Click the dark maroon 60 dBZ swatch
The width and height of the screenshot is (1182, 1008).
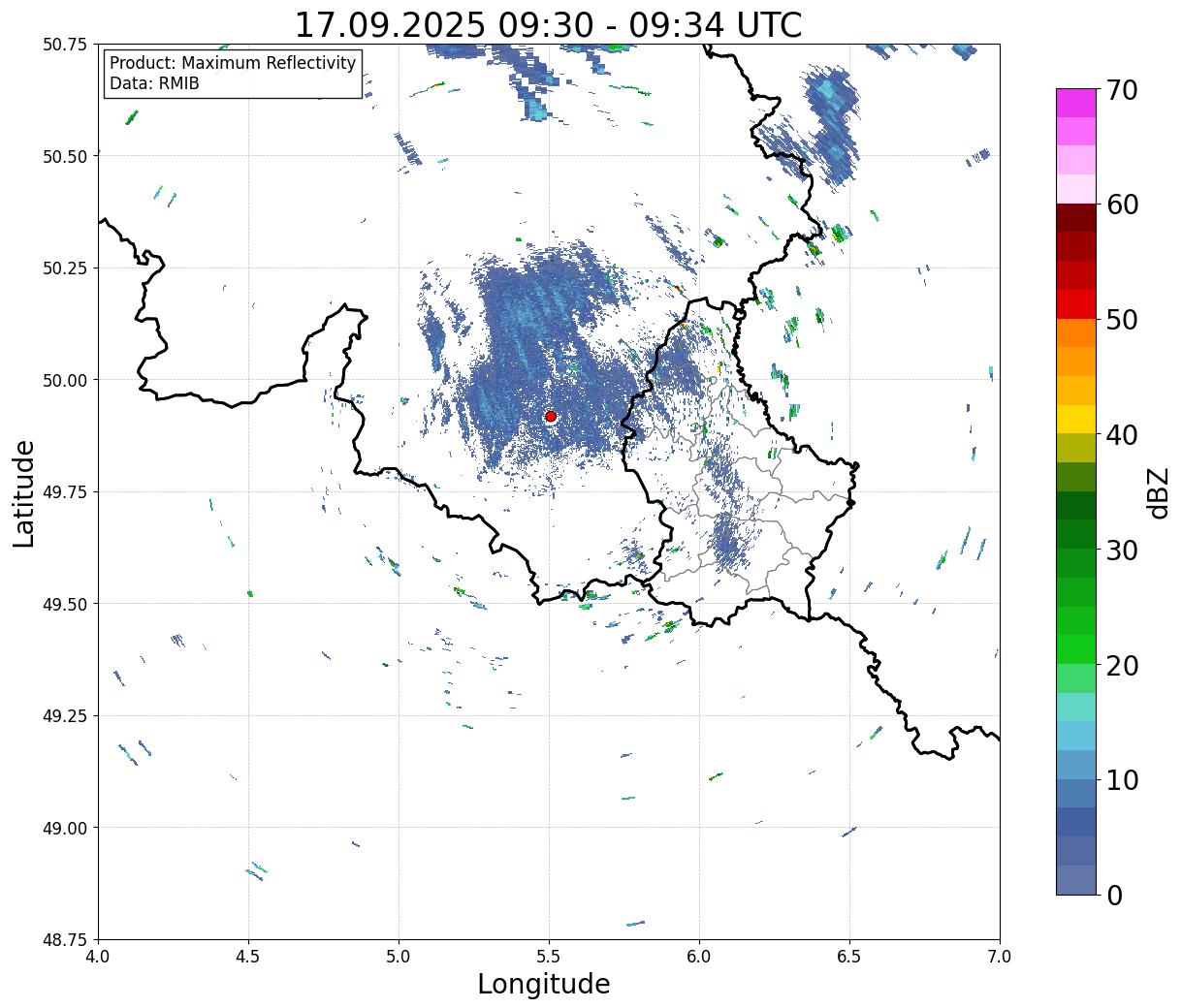click(x=1075, y=218)
